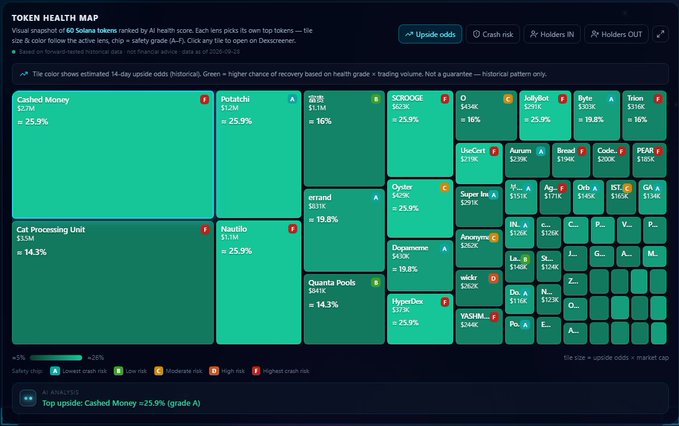Open the errand $831K tile
The image size is (679, 426).
pos(344,230)
